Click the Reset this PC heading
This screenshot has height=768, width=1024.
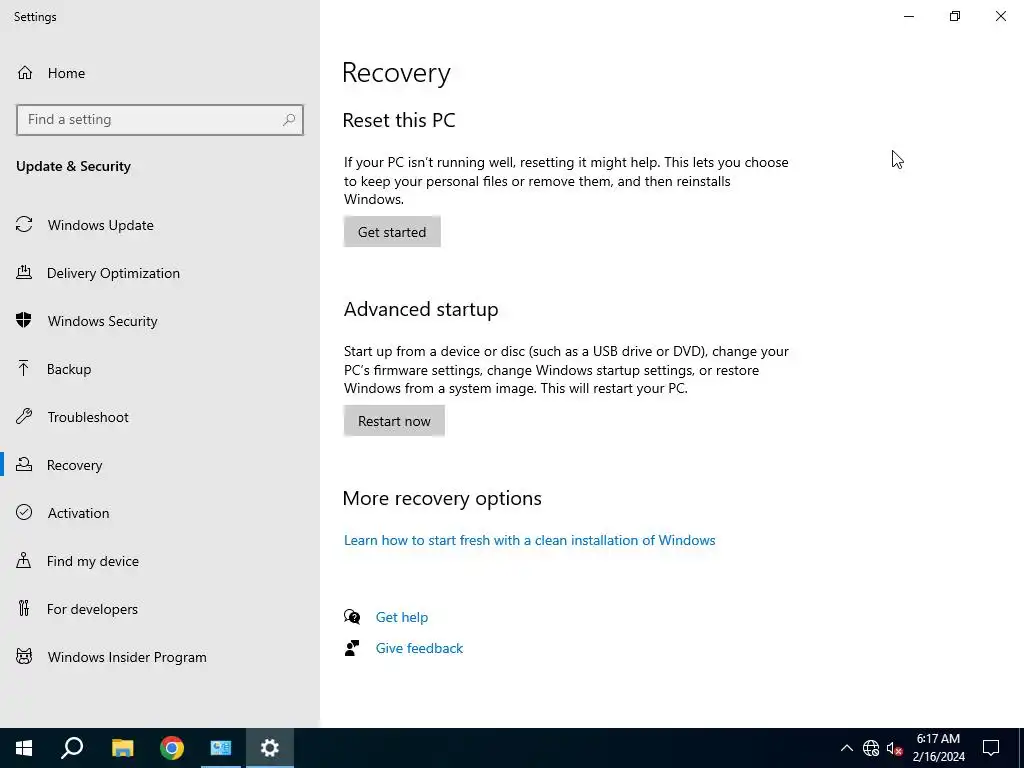pyautogui.click(x=399, y=120)
